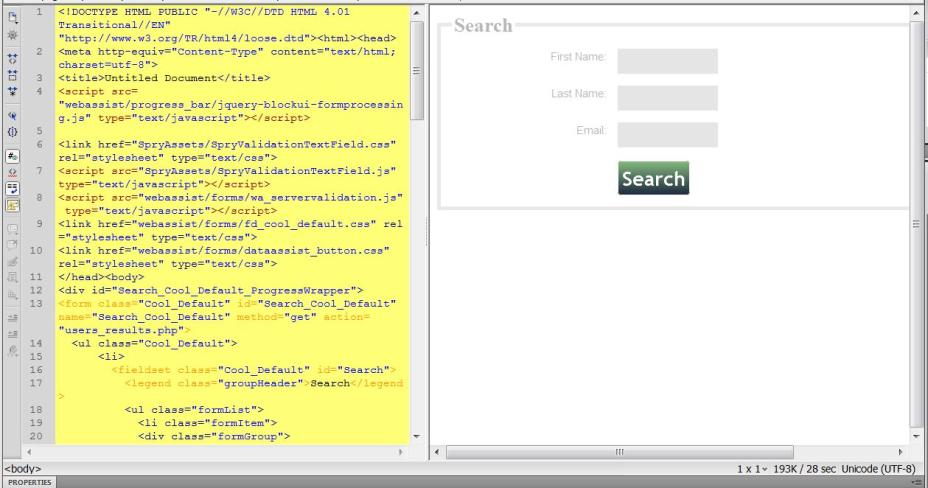Click Balance Braces icon
Viewport: 928px width, 488px height.
(12, 132)
